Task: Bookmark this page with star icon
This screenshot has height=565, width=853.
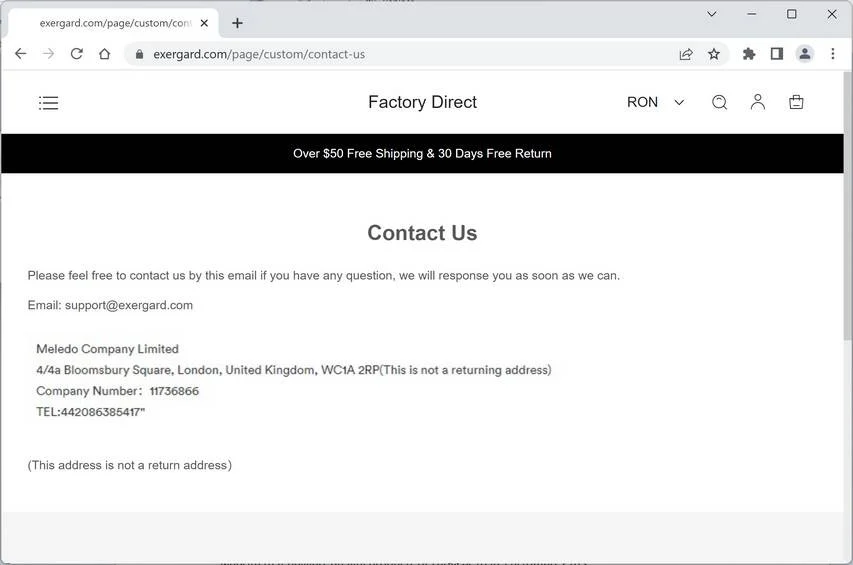Action: 714,54
